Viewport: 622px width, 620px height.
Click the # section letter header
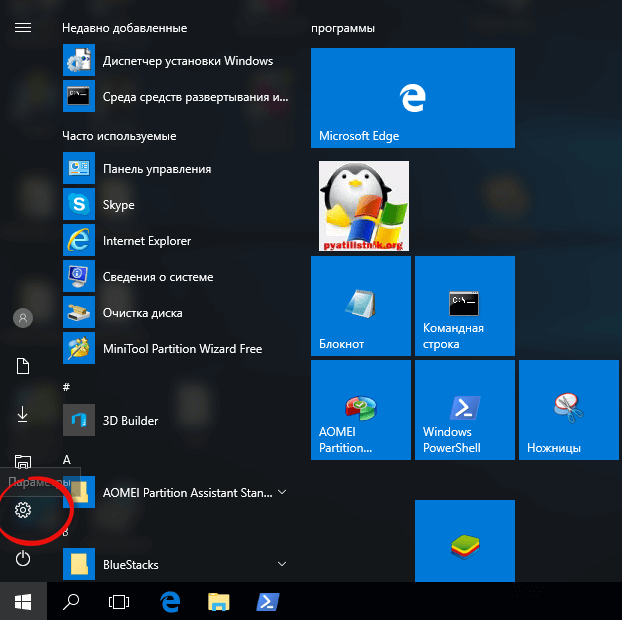click(x=67, y=387)
